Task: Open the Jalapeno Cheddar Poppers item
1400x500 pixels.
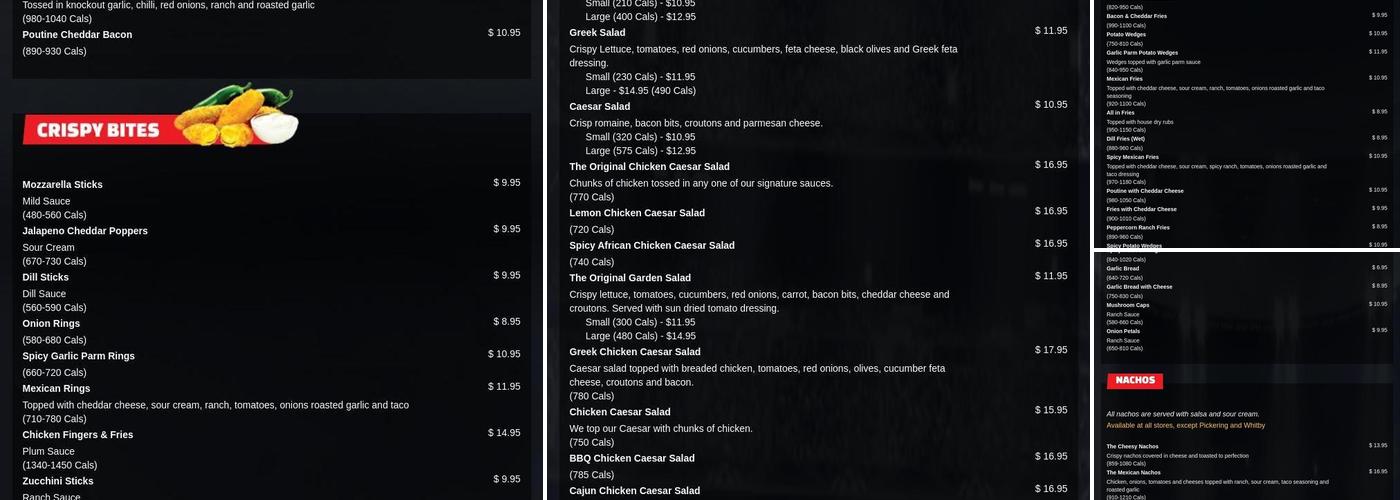Action: [x=85, y=231]
